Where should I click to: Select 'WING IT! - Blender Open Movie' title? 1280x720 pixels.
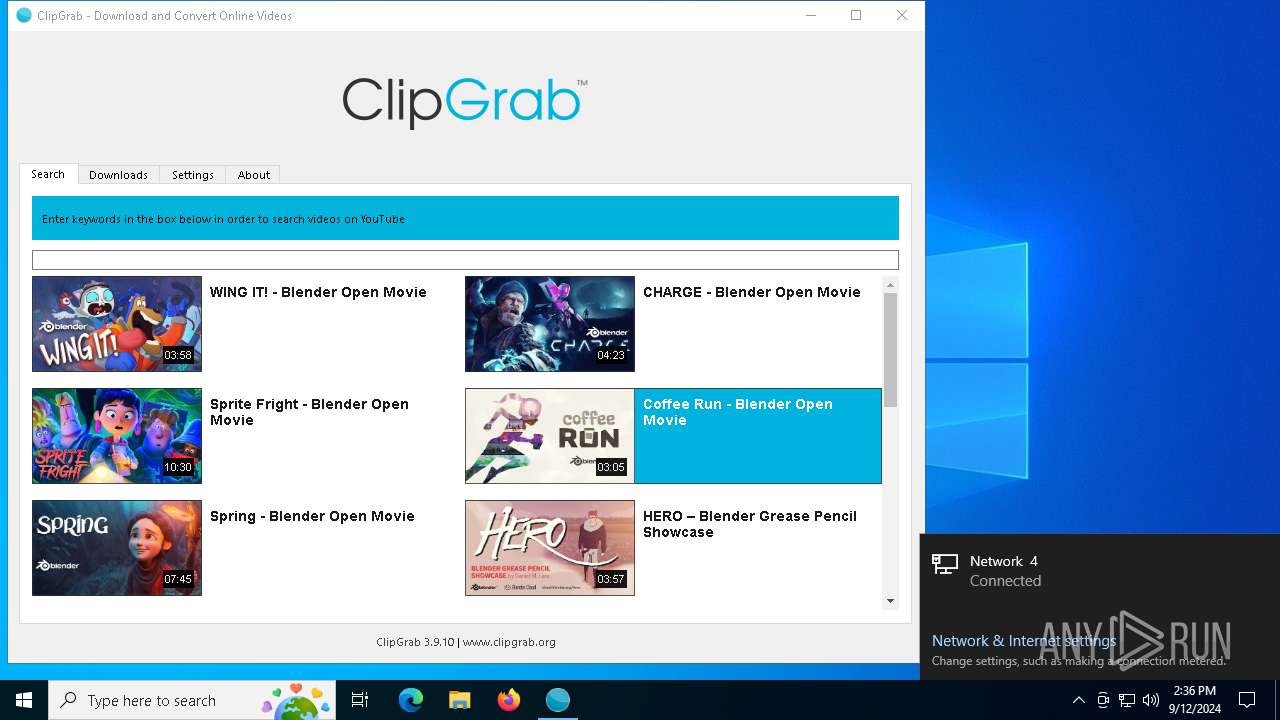tap(318, 292)
